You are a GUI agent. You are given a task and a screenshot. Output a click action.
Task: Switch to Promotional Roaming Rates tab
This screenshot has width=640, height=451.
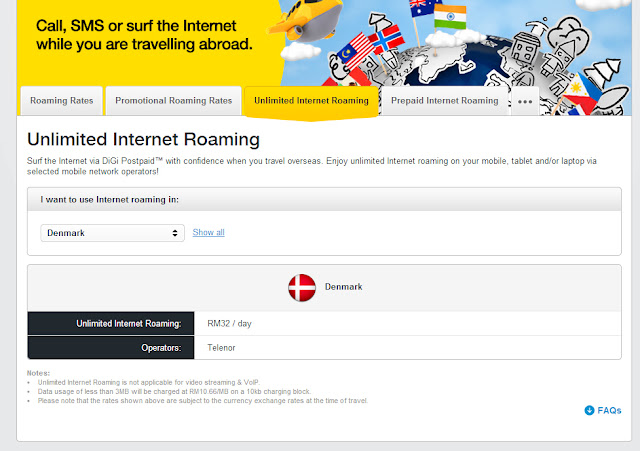tap(173, 100)
